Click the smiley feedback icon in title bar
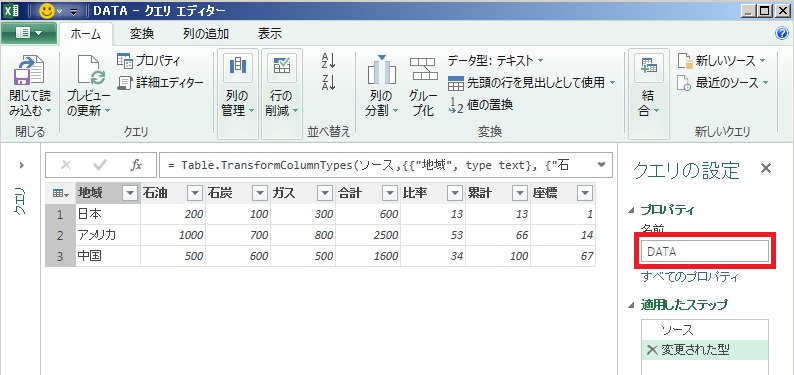 coord(47,10)
